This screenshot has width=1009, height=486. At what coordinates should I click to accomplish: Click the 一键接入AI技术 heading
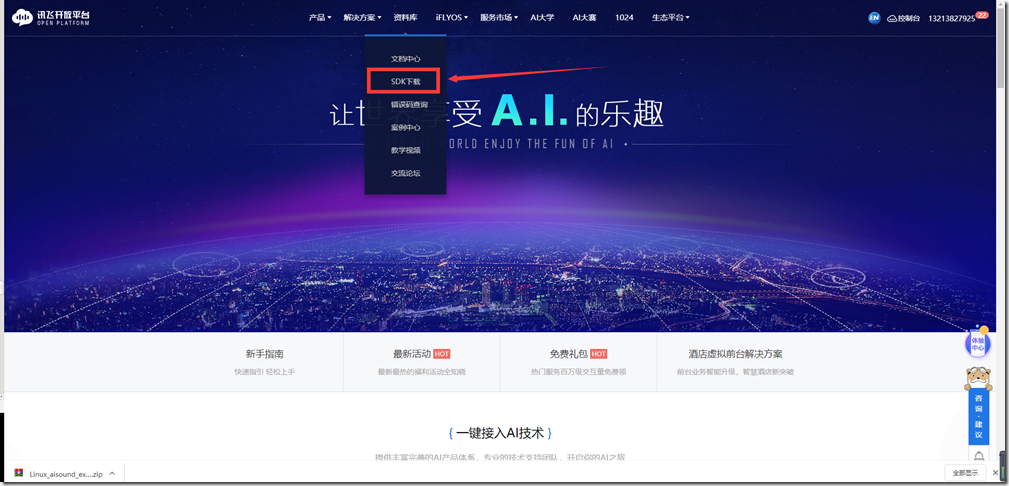(500, 433)
